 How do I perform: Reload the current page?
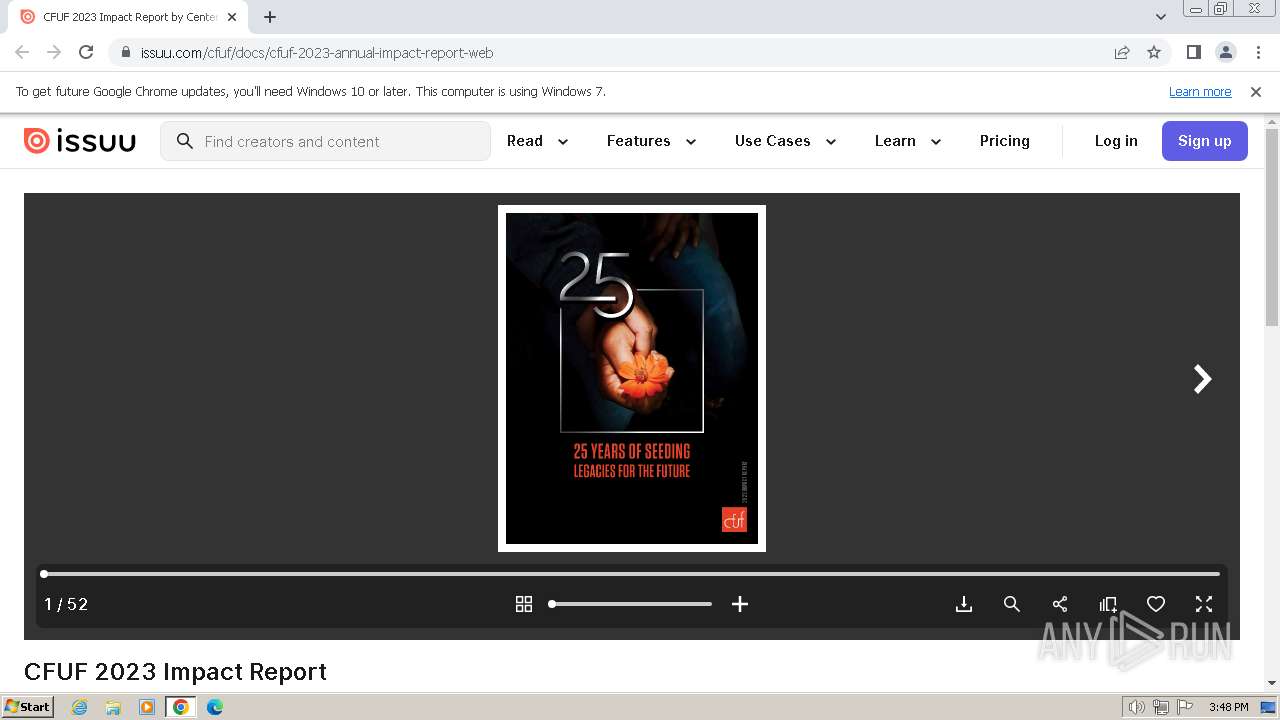pos(86,52)
